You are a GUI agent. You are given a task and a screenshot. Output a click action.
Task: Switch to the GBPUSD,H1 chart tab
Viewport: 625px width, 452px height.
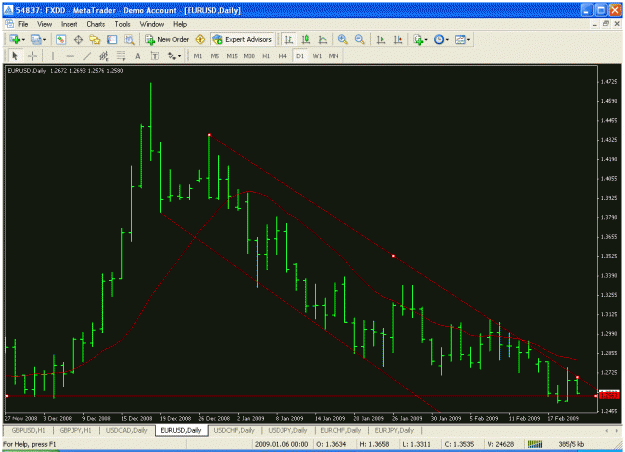[28, 430]
